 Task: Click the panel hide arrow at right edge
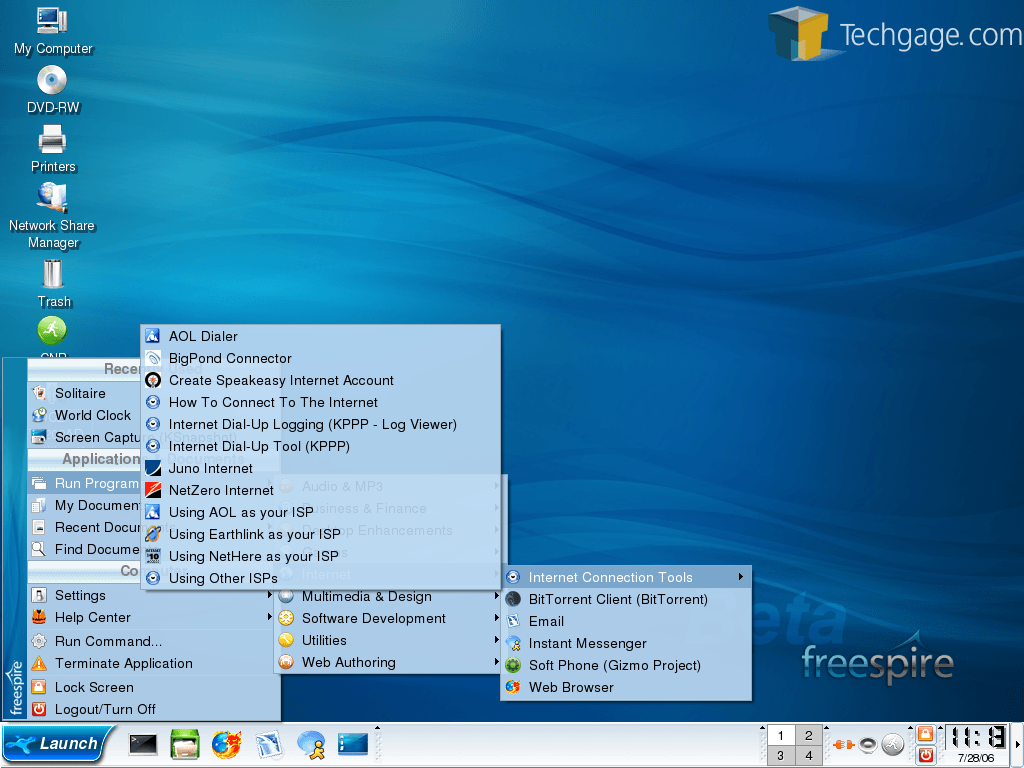click(x=1017, y=744)
